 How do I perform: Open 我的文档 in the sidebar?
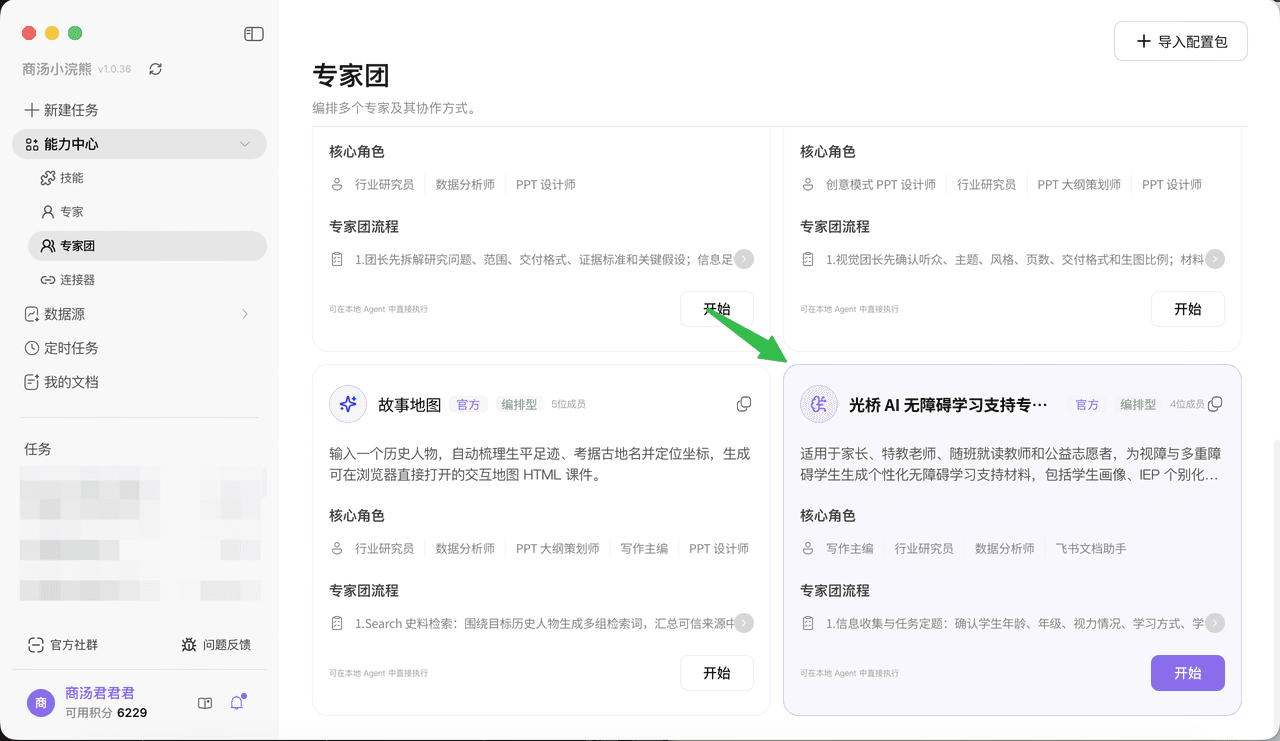(x=61, y=382)
